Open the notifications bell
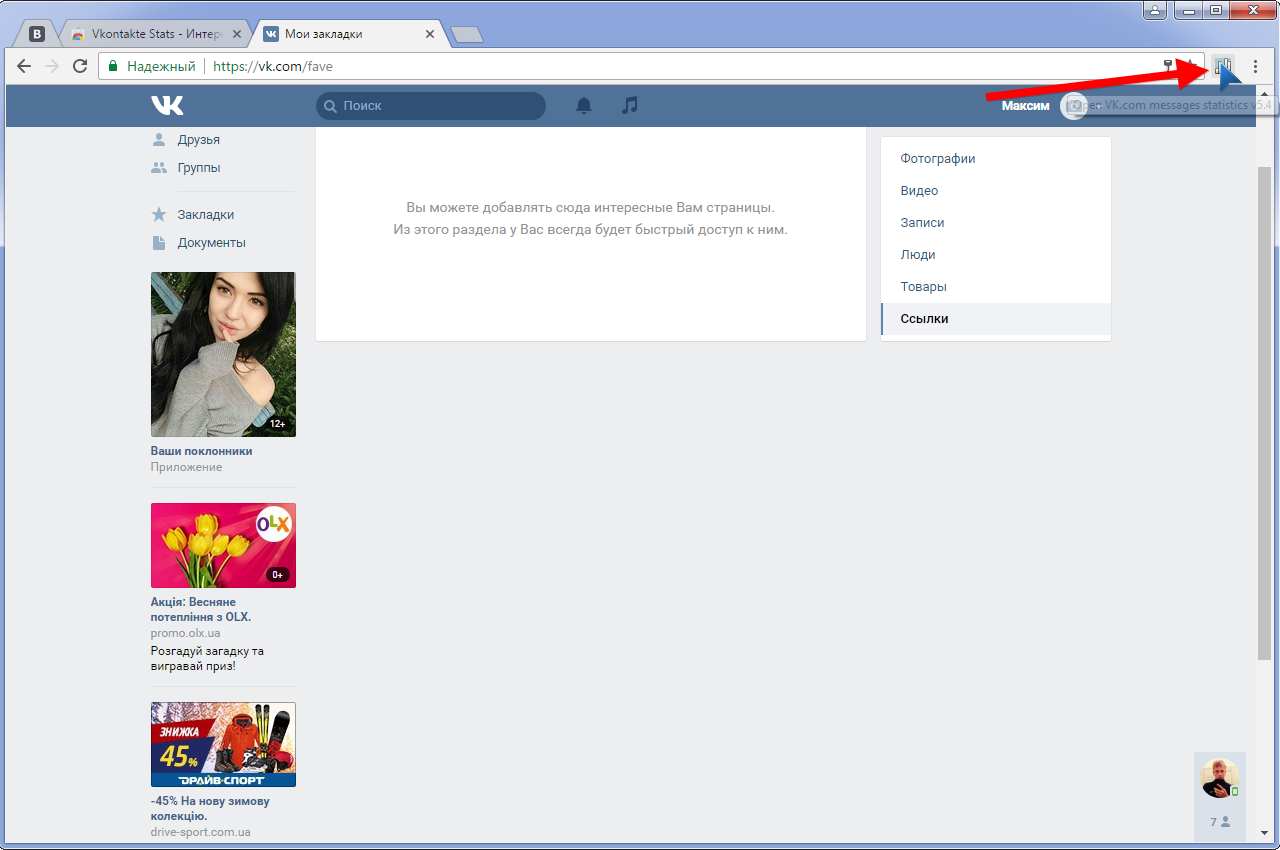The height and width of the screenshot is (850, 1280). [584, 105]
